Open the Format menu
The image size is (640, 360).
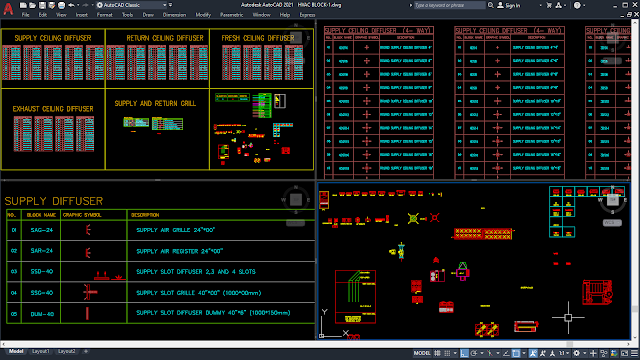104,15
